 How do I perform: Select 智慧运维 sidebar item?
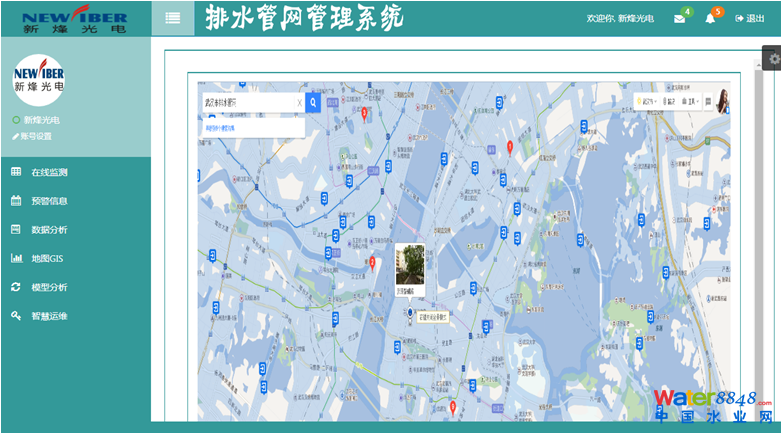click(x=49, y=316)
